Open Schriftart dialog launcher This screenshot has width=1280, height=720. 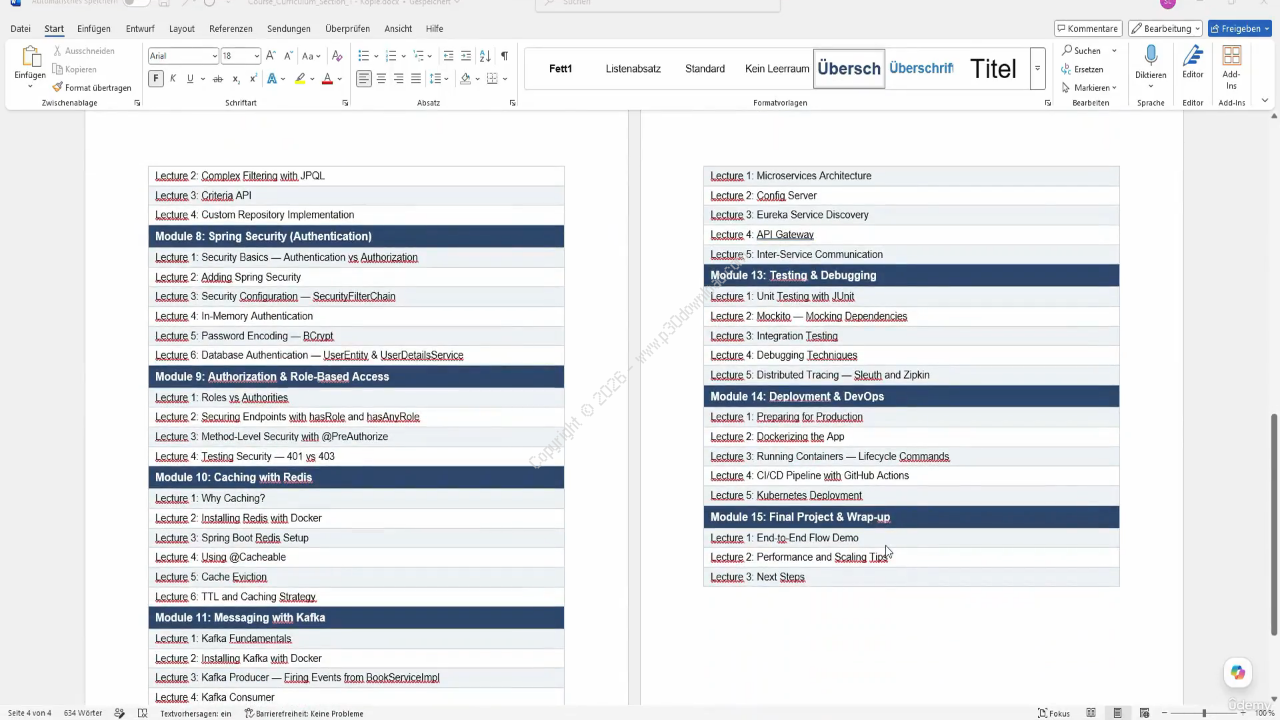[345, 103]
